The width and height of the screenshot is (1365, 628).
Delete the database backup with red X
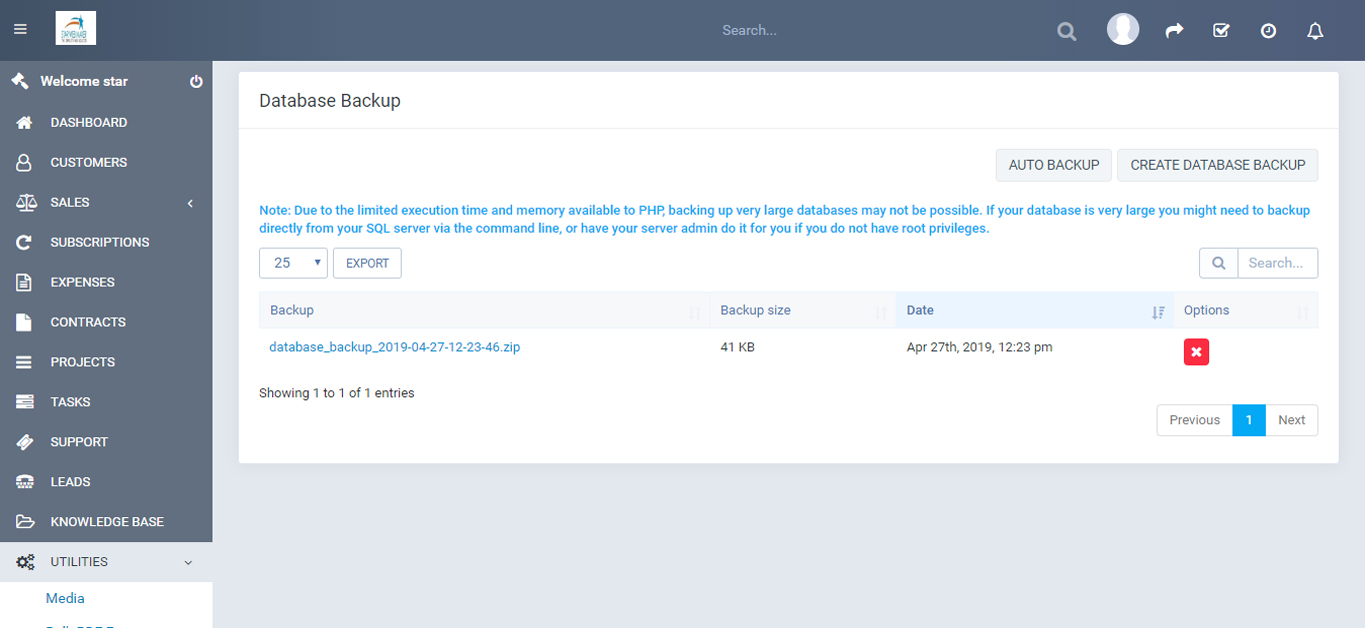coord(1196,352)
